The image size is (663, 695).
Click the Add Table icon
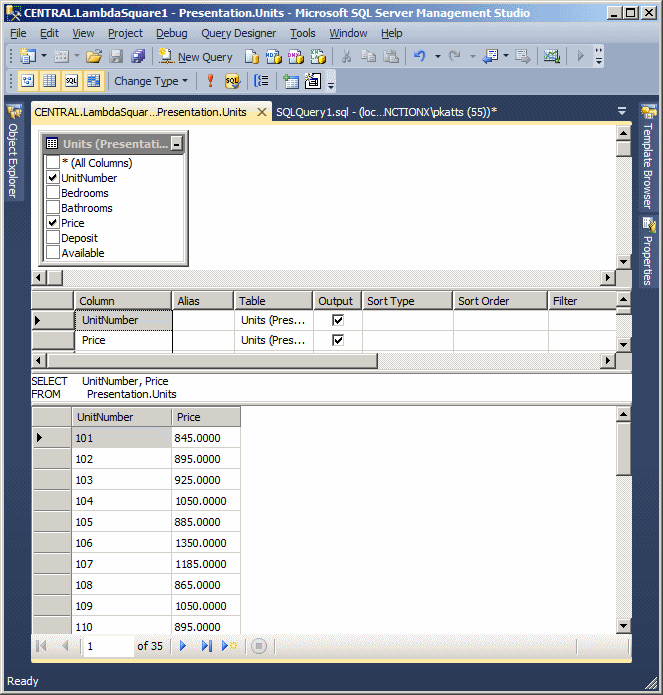(x=291, y=81)
